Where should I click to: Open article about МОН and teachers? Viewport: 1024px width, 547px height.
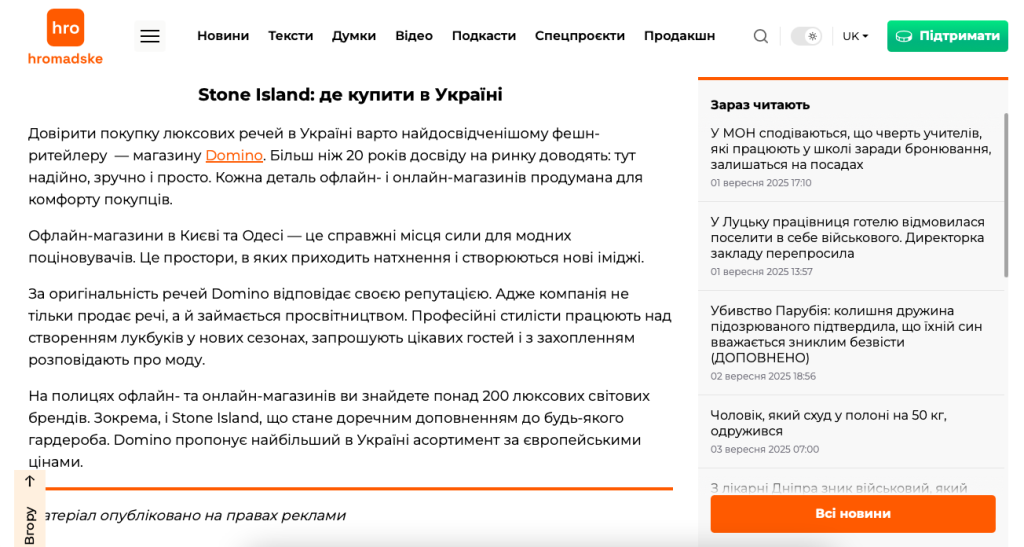(850, 148)
